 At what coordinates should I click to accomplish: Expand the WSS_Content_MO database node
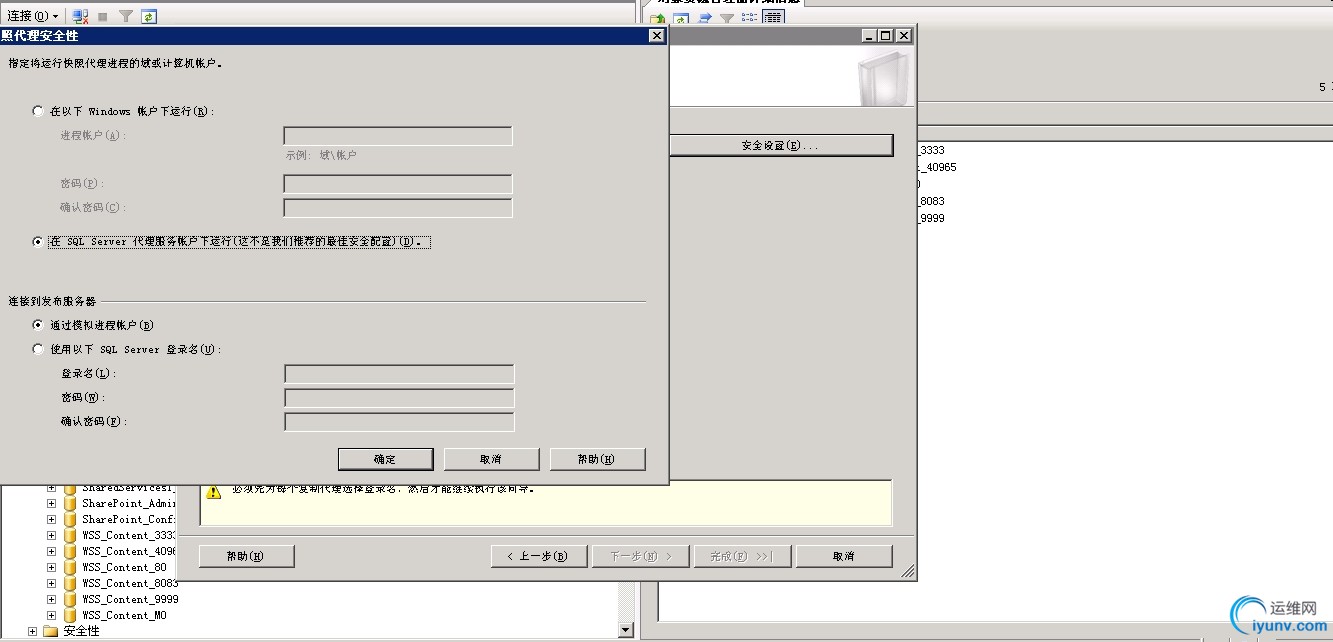tap(51, 615)
